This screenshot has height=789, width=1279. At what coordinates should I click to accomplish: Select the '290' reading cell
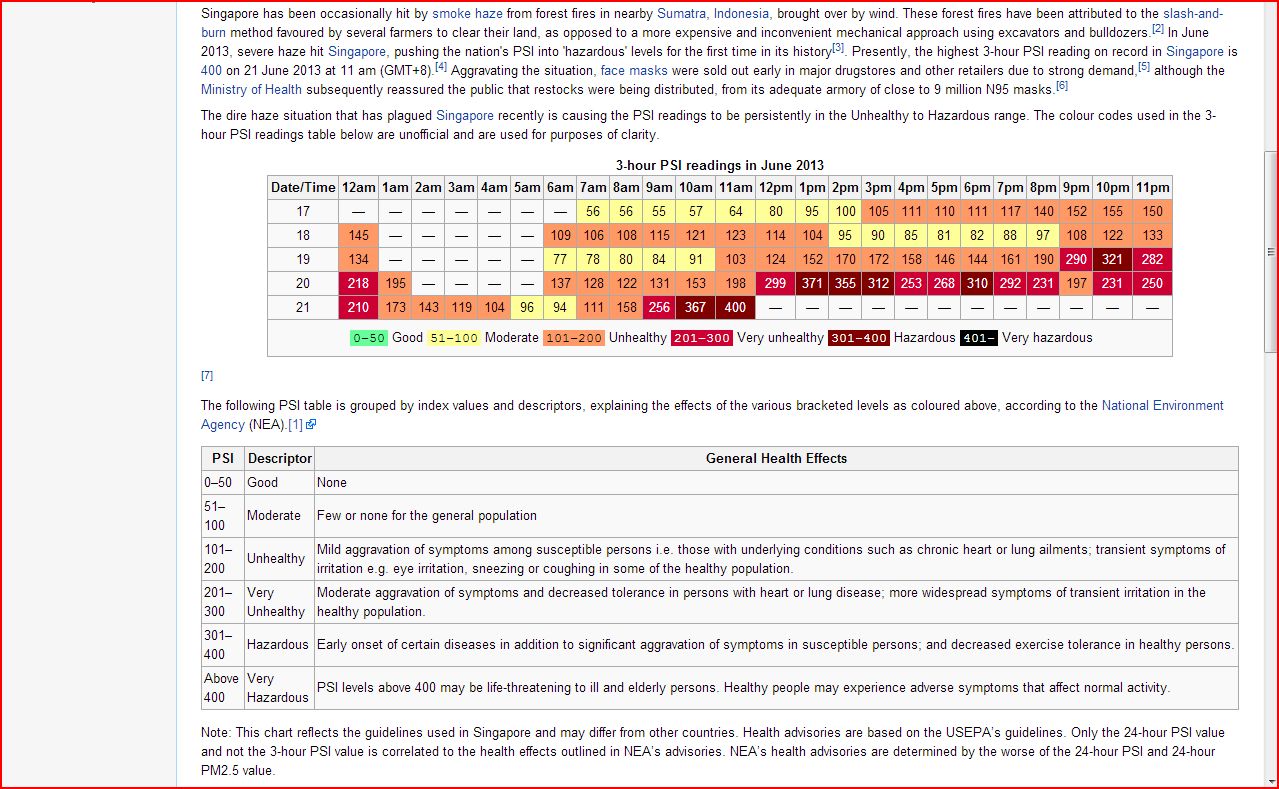[1076, 260]
